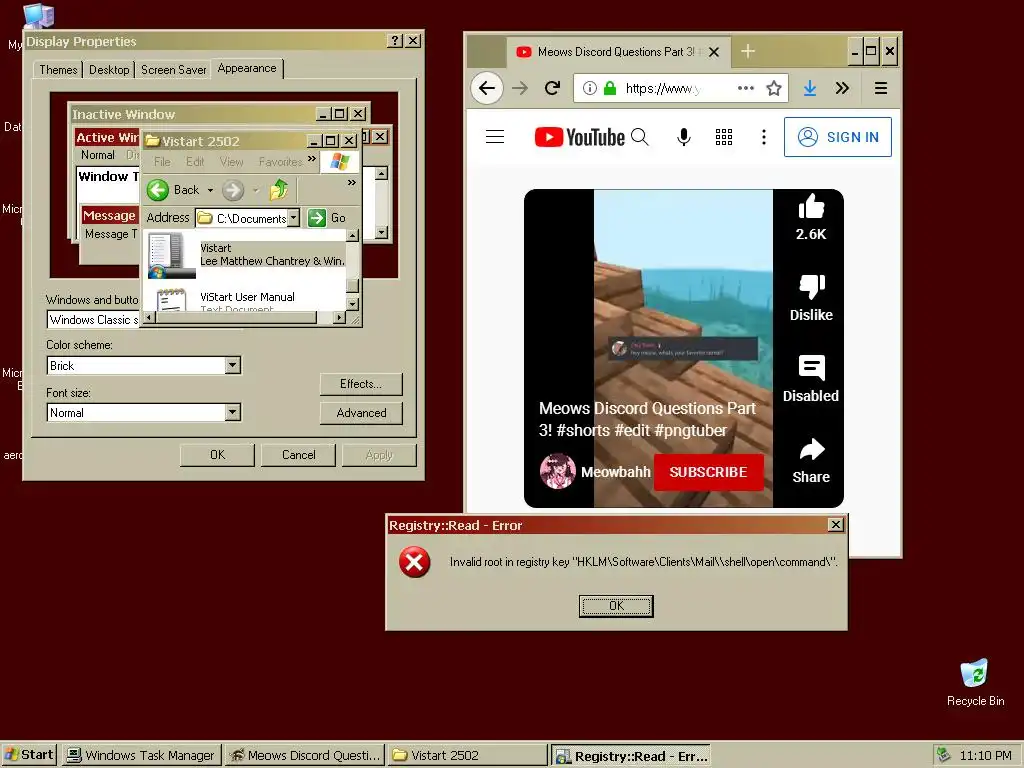Click Windows and buttons style combo box
Image resolution: width=1024 pixels, height=768 pixels.
coord(94,320)
